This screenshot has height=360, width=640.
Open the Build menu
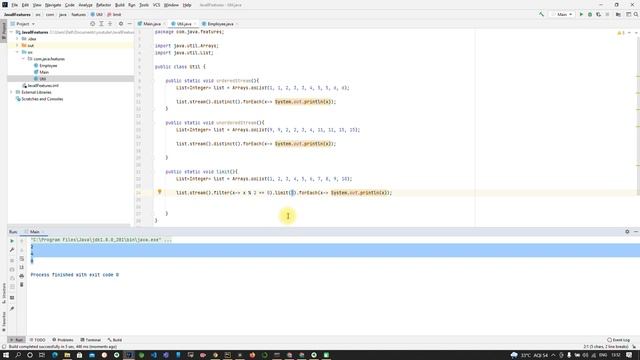120,5
